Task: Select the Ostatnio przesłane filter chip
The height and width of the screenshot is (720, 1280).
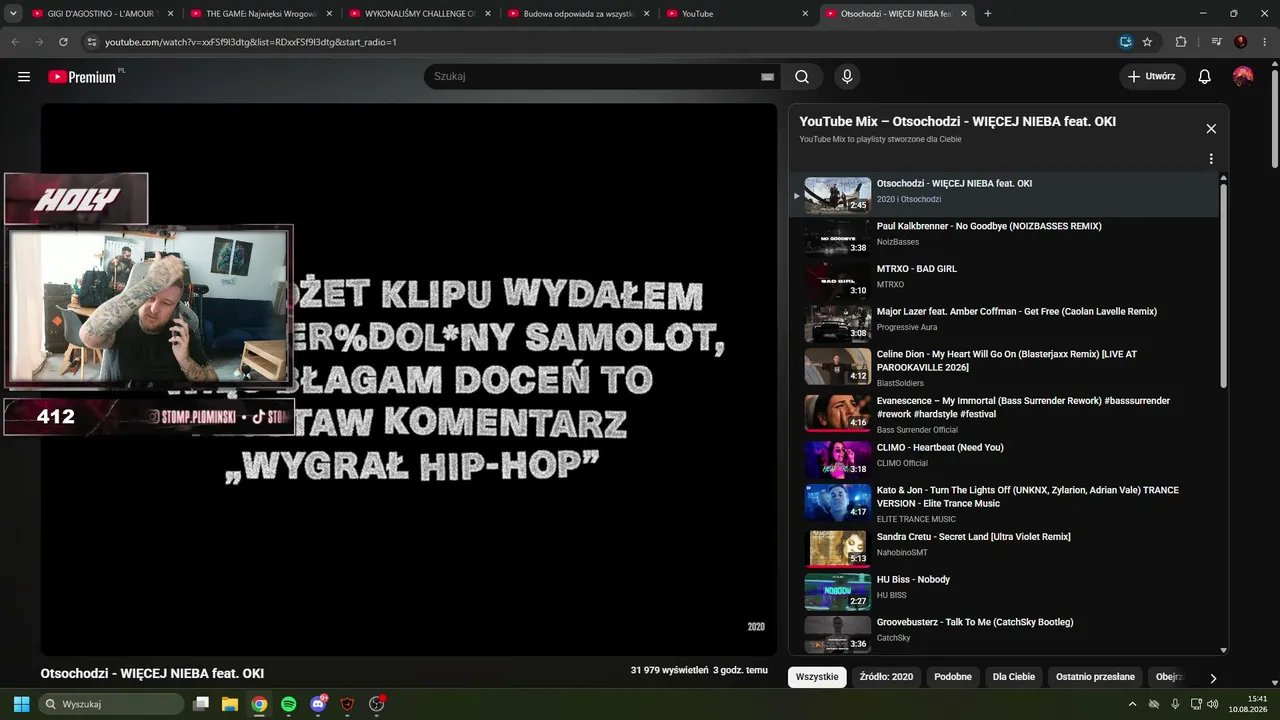Action: coord(1095,677)
